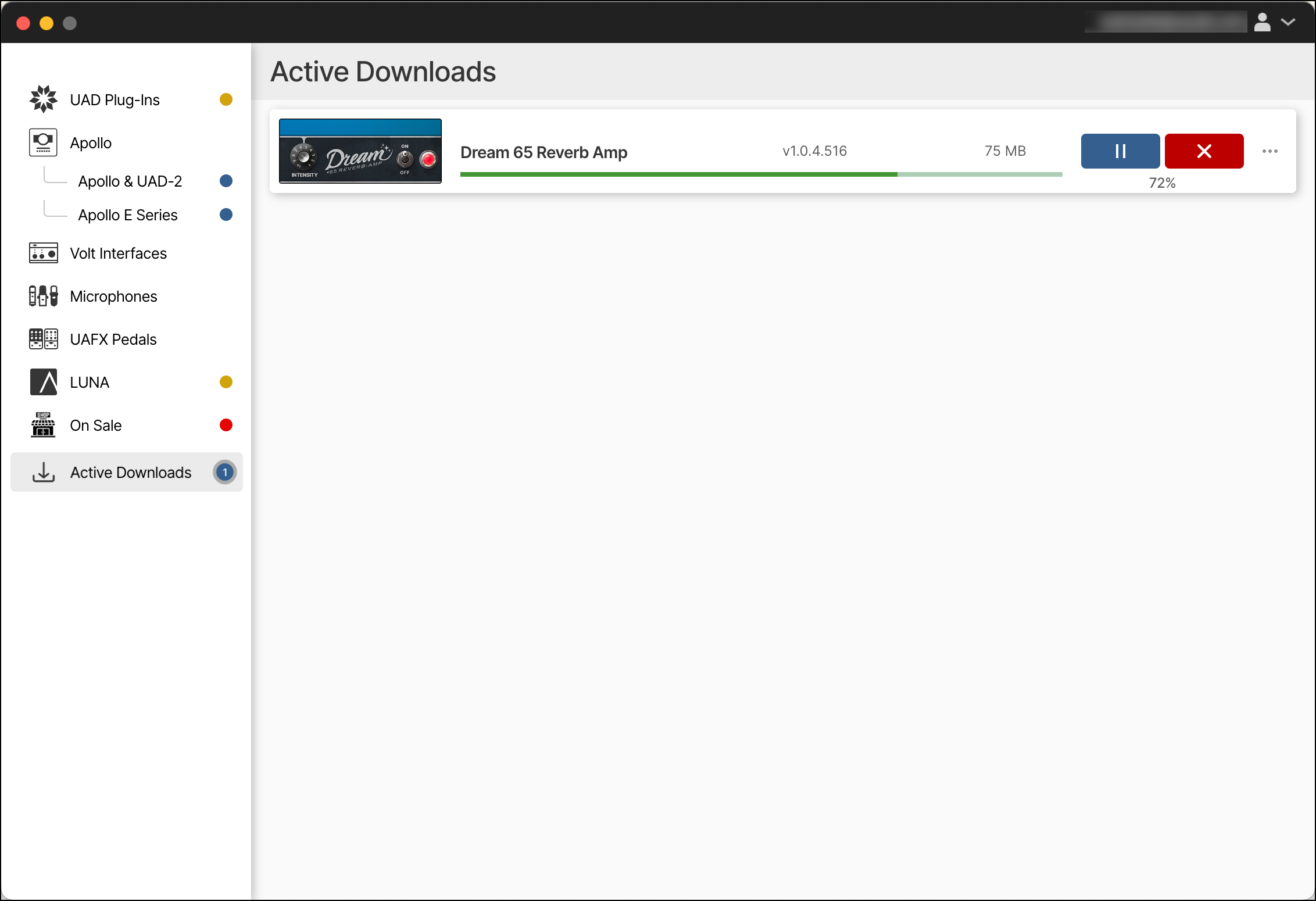Click the user account icon
Screen dimensions: 1316x901
coord(1263,22)
